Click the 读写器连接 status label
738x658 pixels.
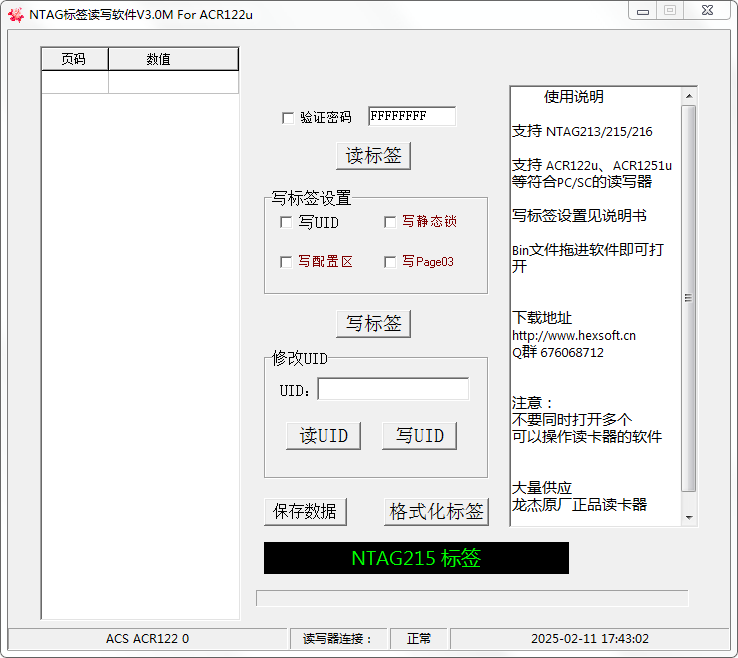(x=338, y=639)
